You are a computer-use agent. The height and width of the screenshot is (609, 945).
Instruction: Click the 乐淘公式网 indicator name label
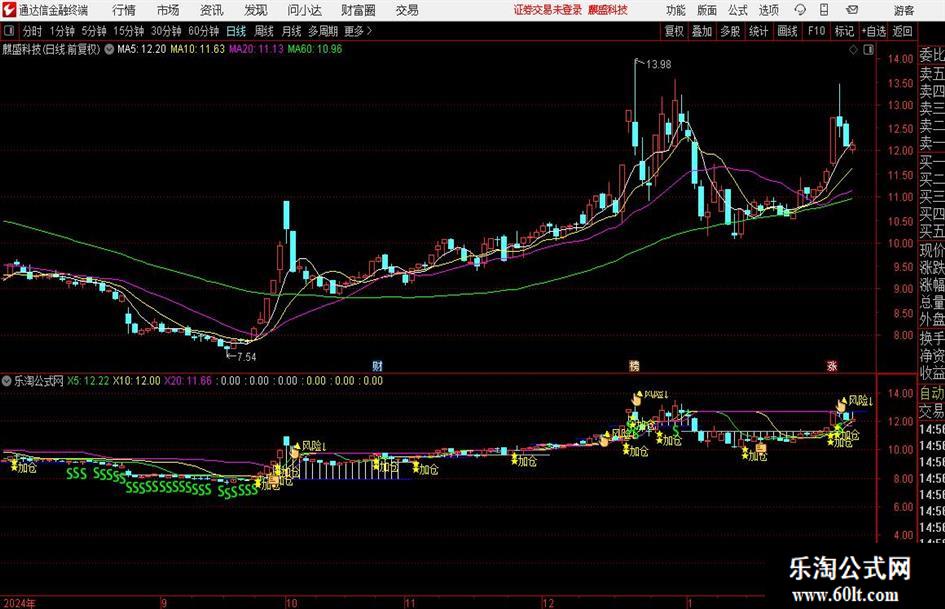tap(39, 381)
